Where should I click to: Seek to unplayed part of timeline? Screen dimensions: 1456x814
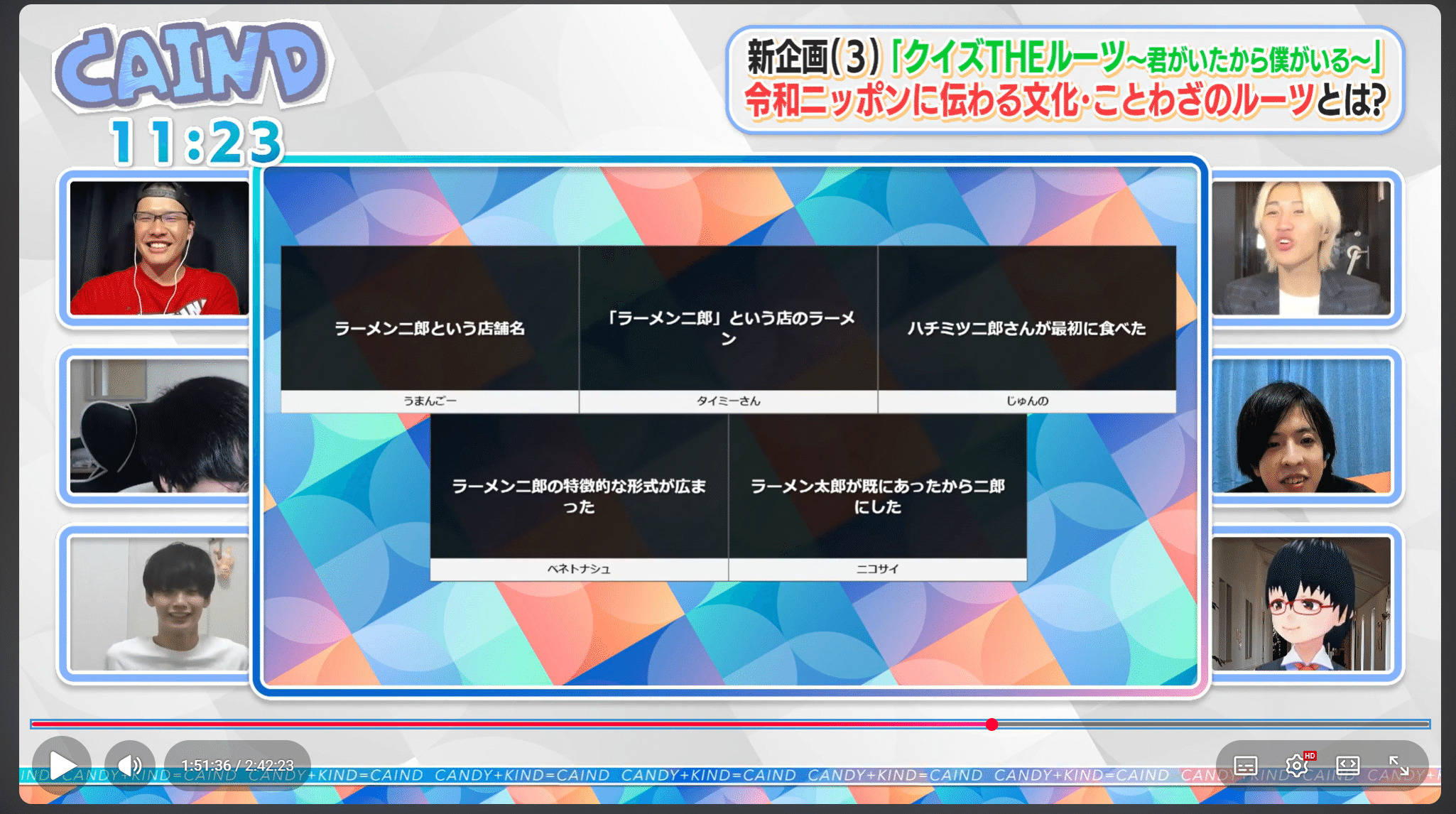1207,725
